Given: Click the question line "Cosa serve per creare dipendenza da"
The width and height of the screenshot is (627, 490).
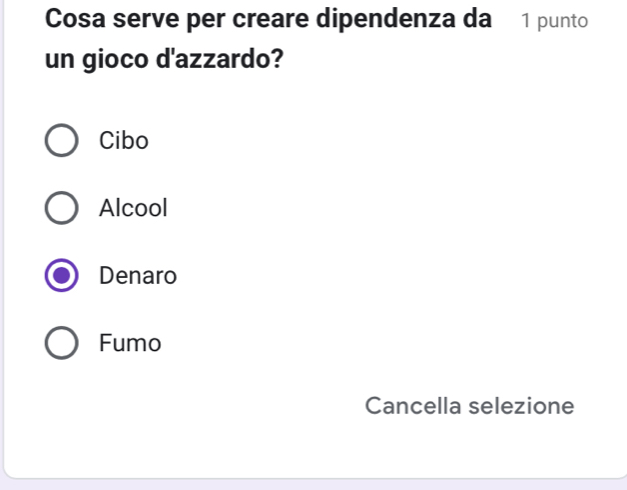Looking at the screenshot, I should pos(269,19).
